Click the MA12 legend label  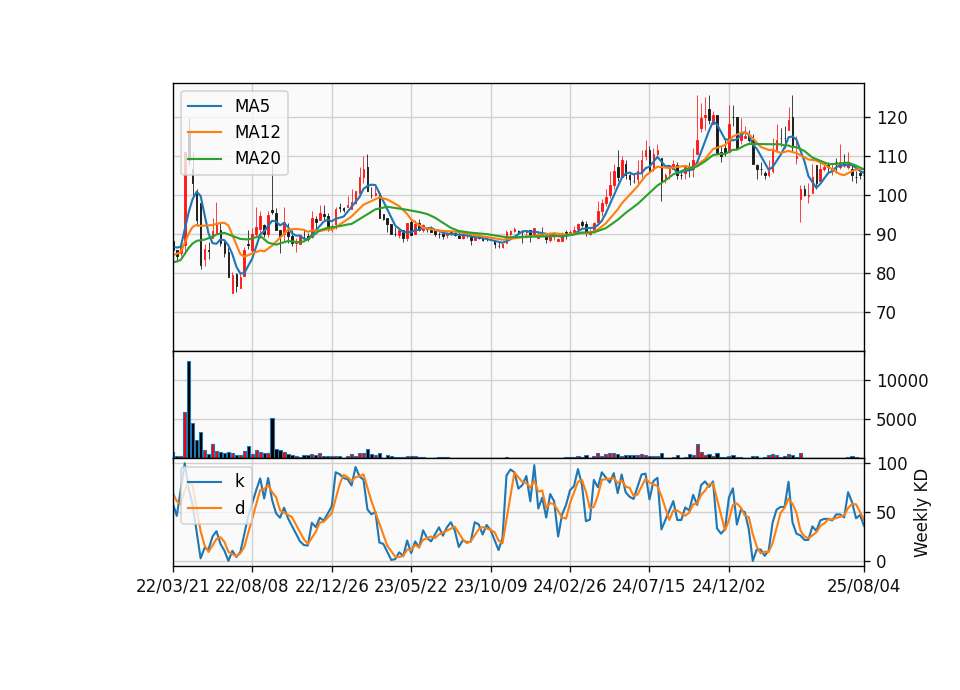click(257, 132)
